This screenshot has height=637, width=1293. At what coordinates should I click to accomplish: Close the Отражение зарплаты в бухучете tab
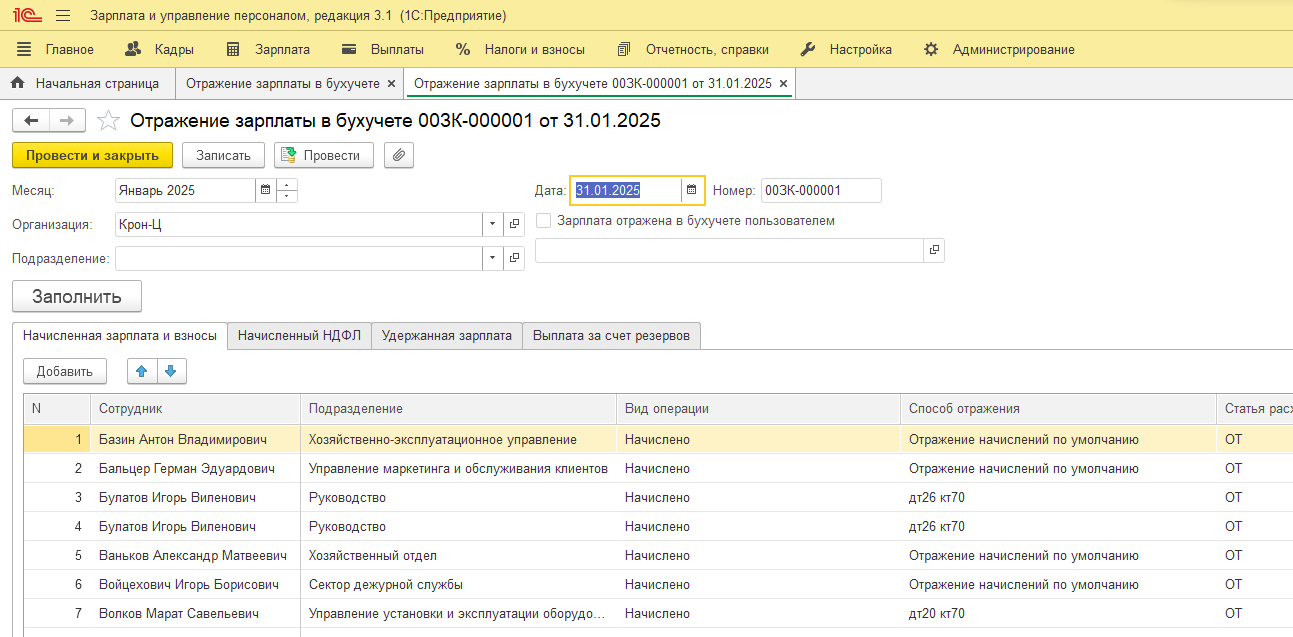[x=391, y=84]
